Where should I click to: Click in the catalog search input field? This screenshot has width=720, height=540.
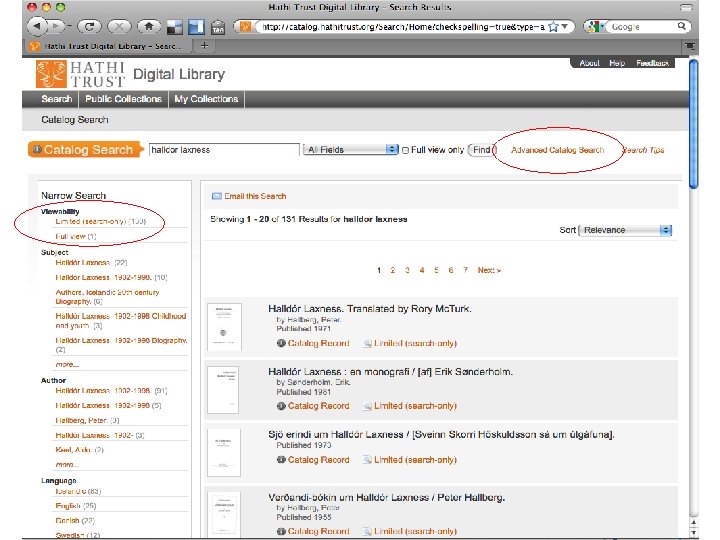click(225, 150)
